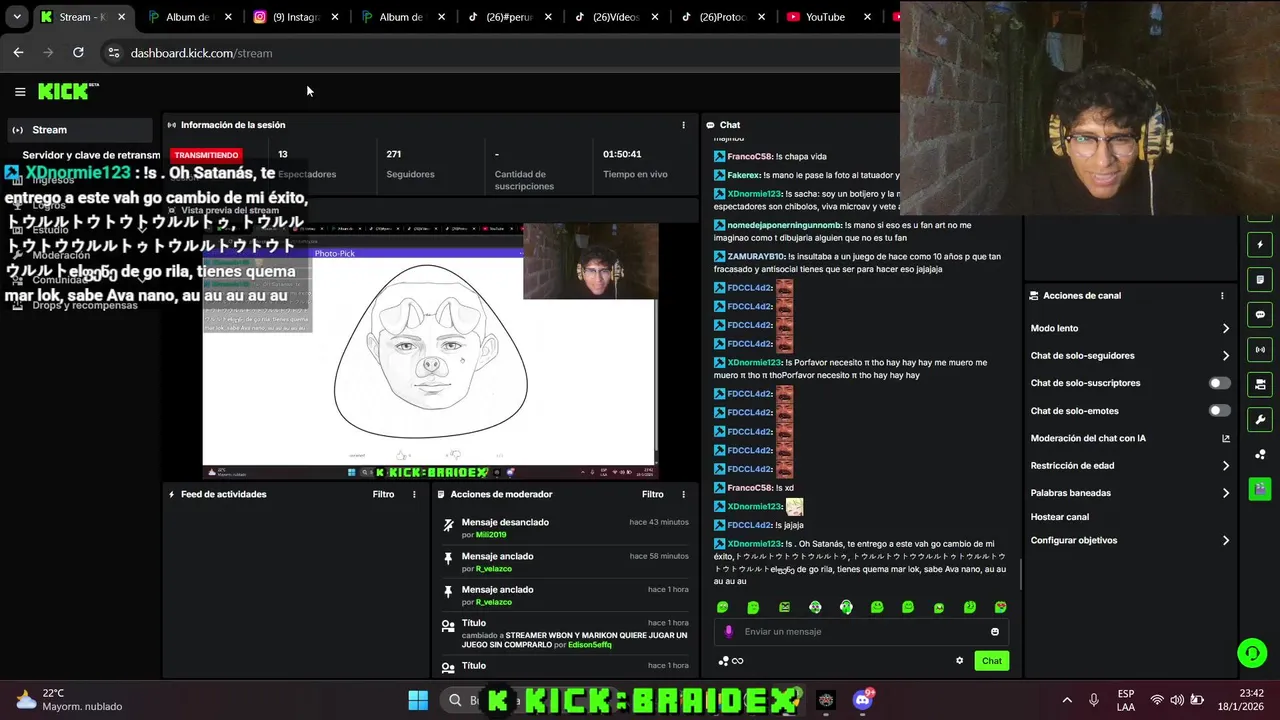
Task: Click the chat panel scrollbar
Action: (x=1020, y=574)
